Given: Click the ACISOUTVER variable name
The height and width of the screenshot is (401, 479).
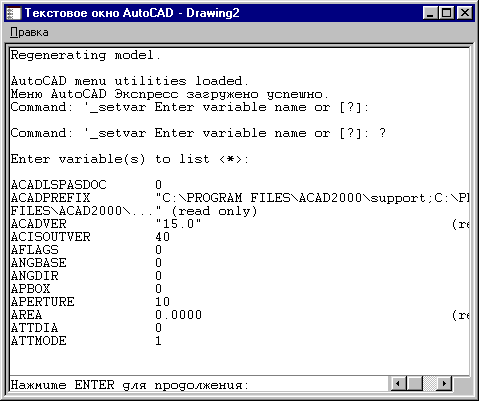Looking at the screenshot, I should click(x=51, y=237).
